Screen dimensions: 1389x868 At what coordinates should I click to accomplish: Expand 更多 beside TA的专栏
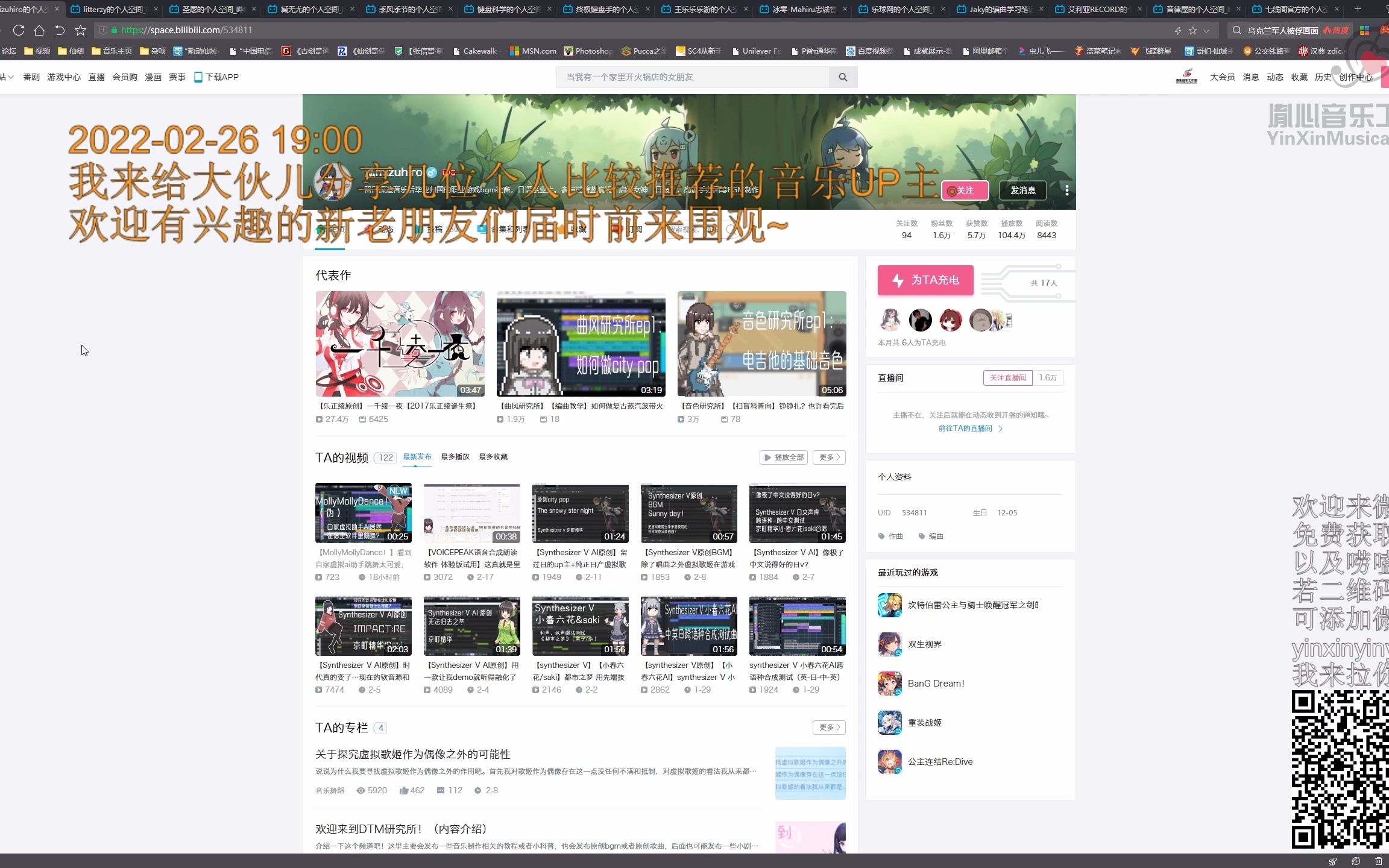(829, 728)
